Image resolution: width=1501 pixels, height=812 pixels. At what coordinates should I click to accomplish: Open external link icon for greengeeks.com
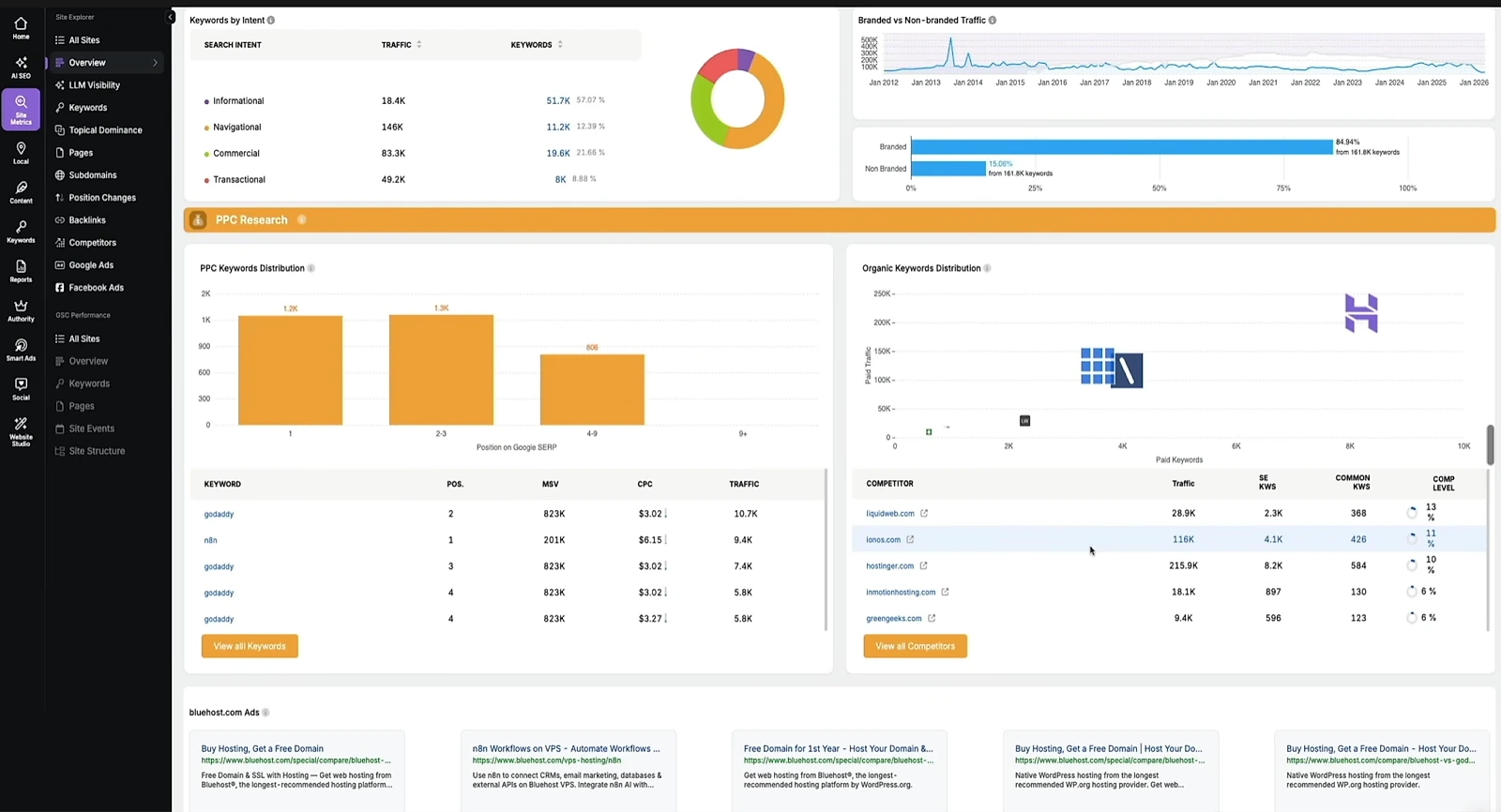(932, 618)
